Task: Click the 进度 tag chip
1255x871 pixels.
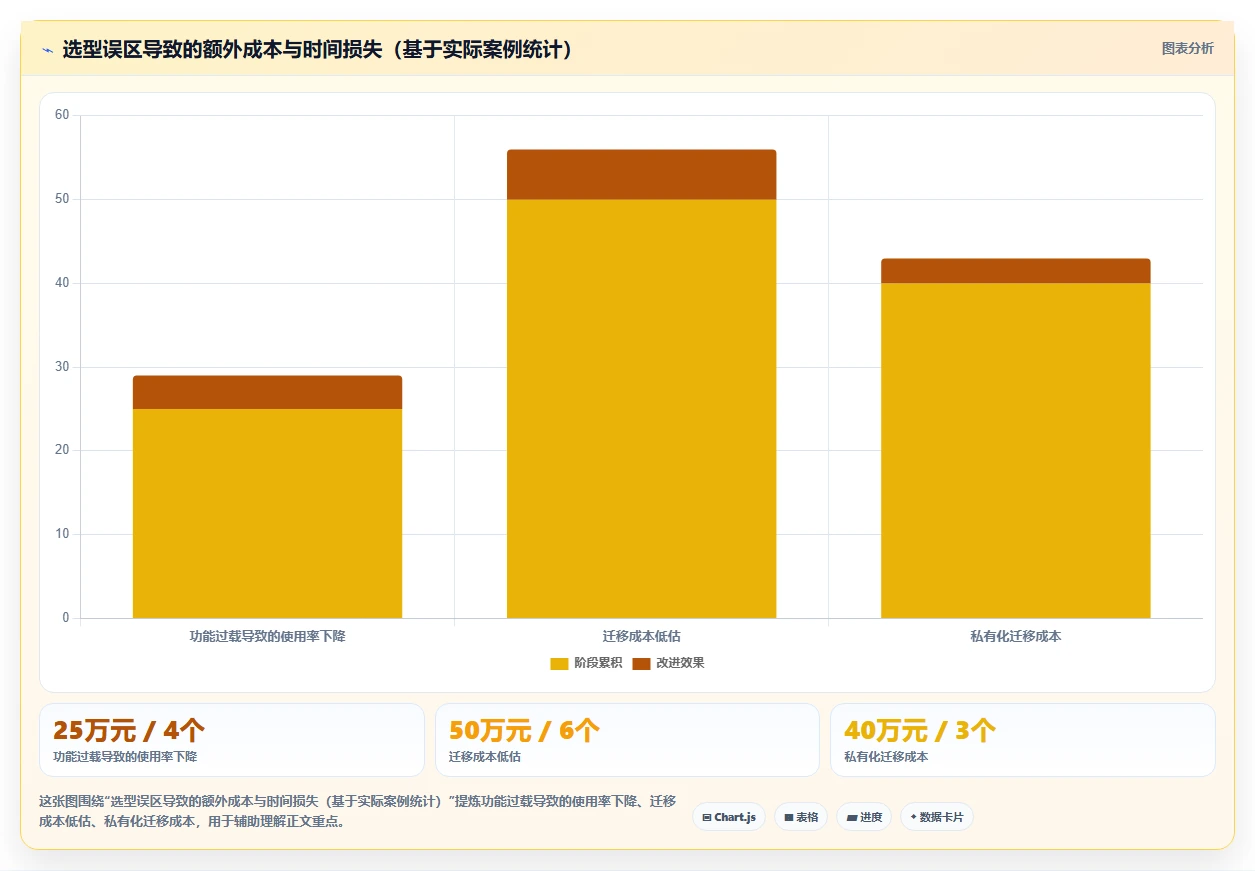Action: [x=864, y=817]
